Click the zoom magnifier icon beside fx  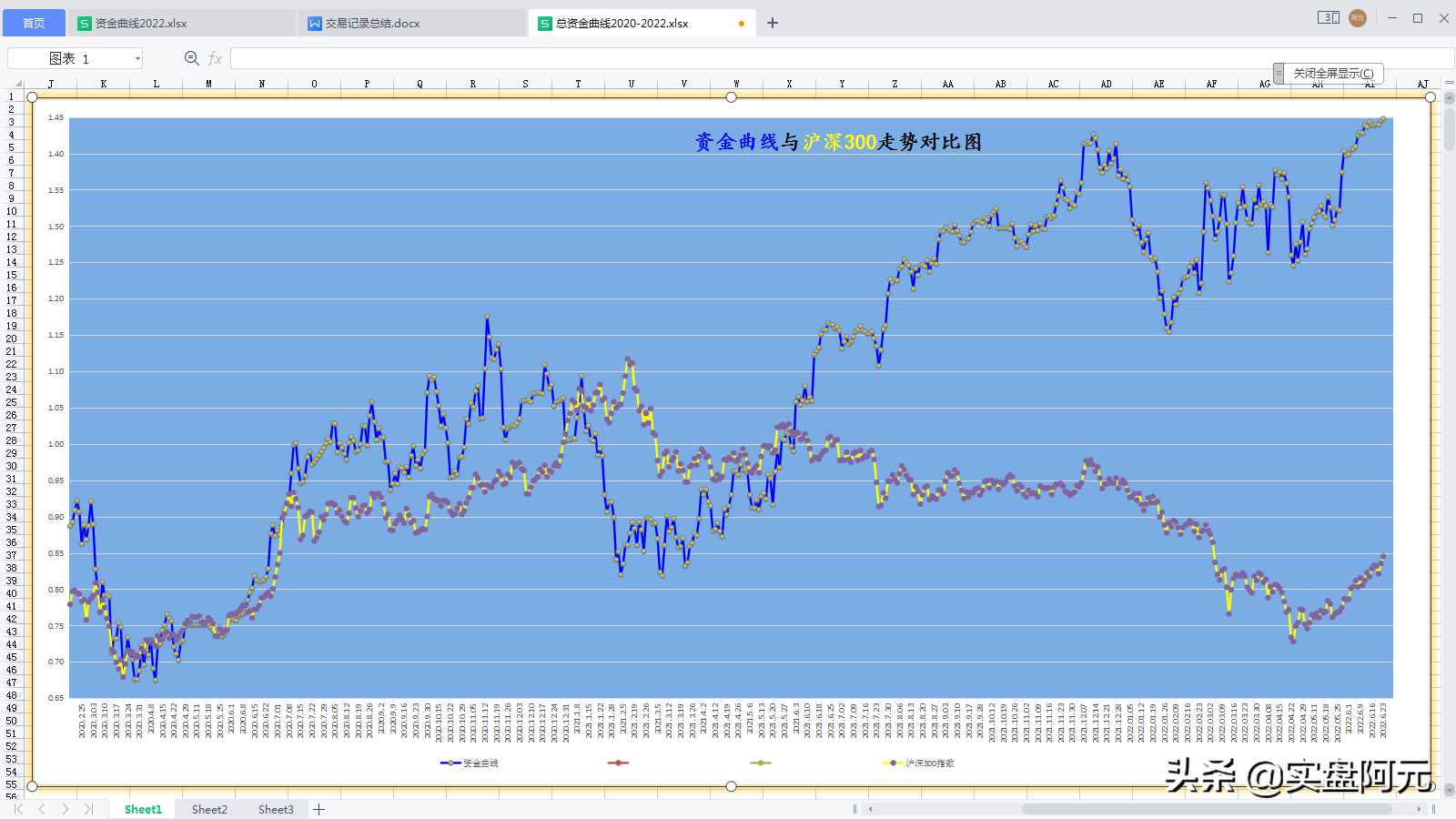[x=191, y=58]
